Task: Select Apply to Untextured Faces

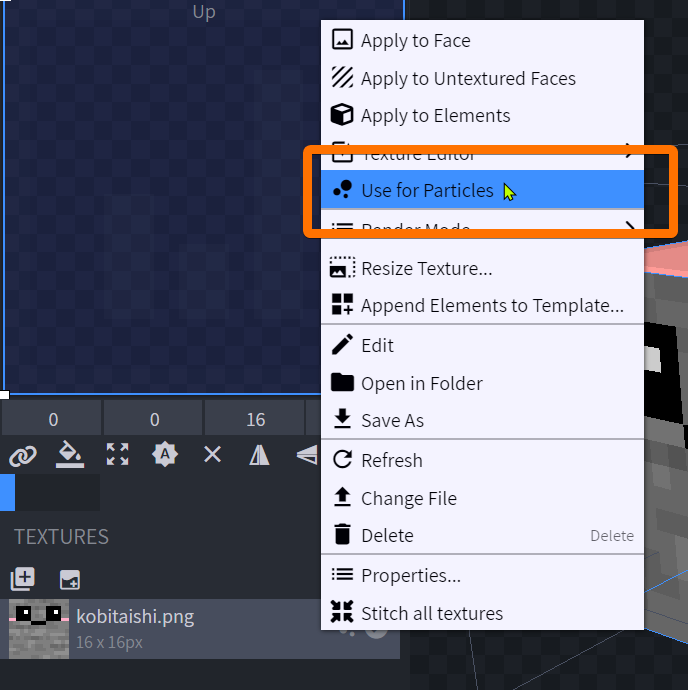Action: [x=467, y=78]
